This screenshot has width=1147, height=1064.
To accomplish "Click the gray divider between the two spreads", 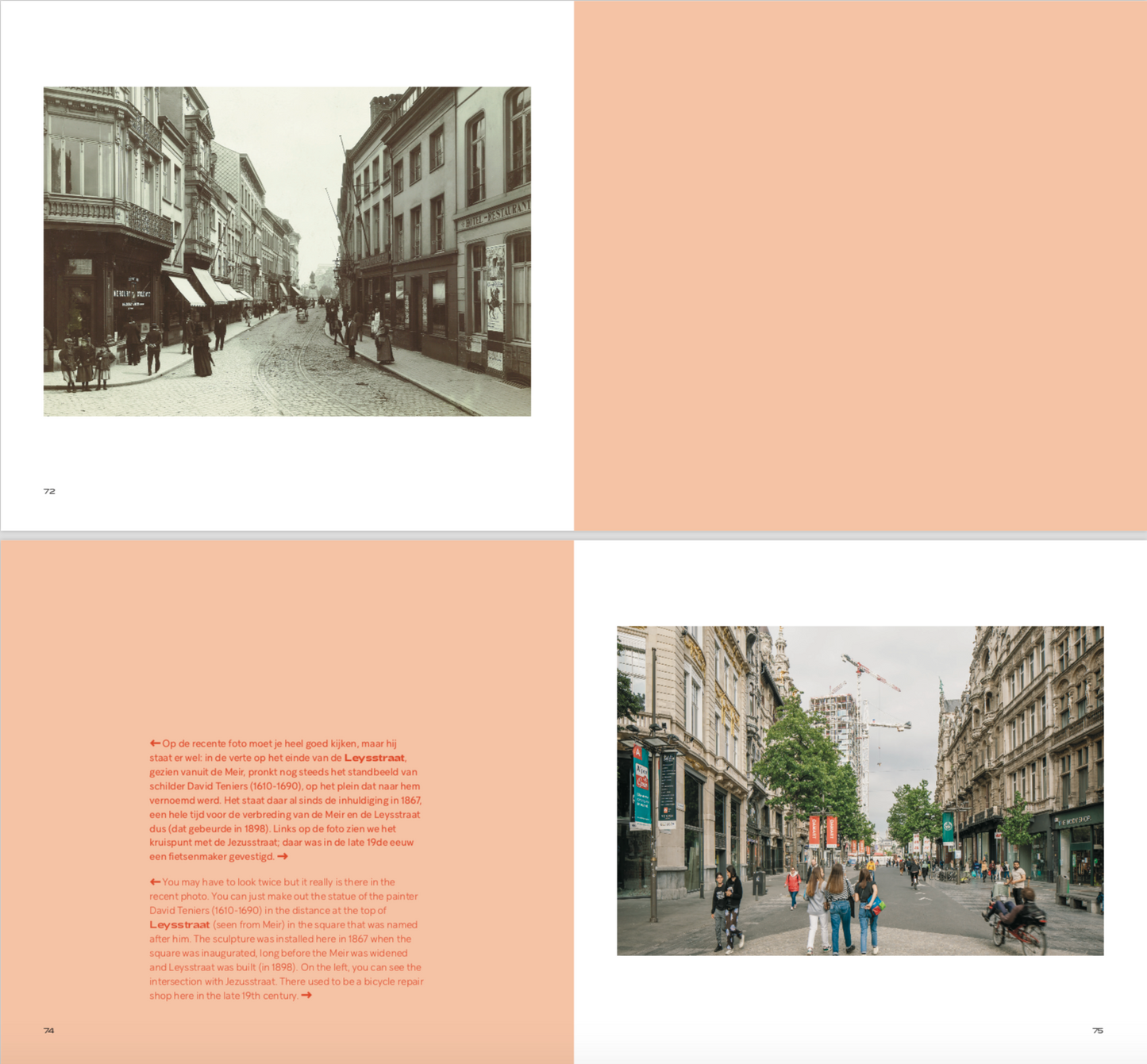I will (x=573, y=536).
